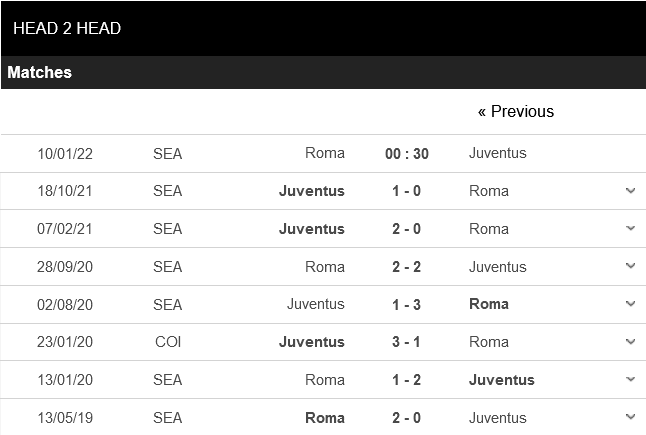Viewport: 646px width, 435px height.
Task: Expand the 28/09/20 Roma 2-2 Juventus match
Action: (630, 266)
